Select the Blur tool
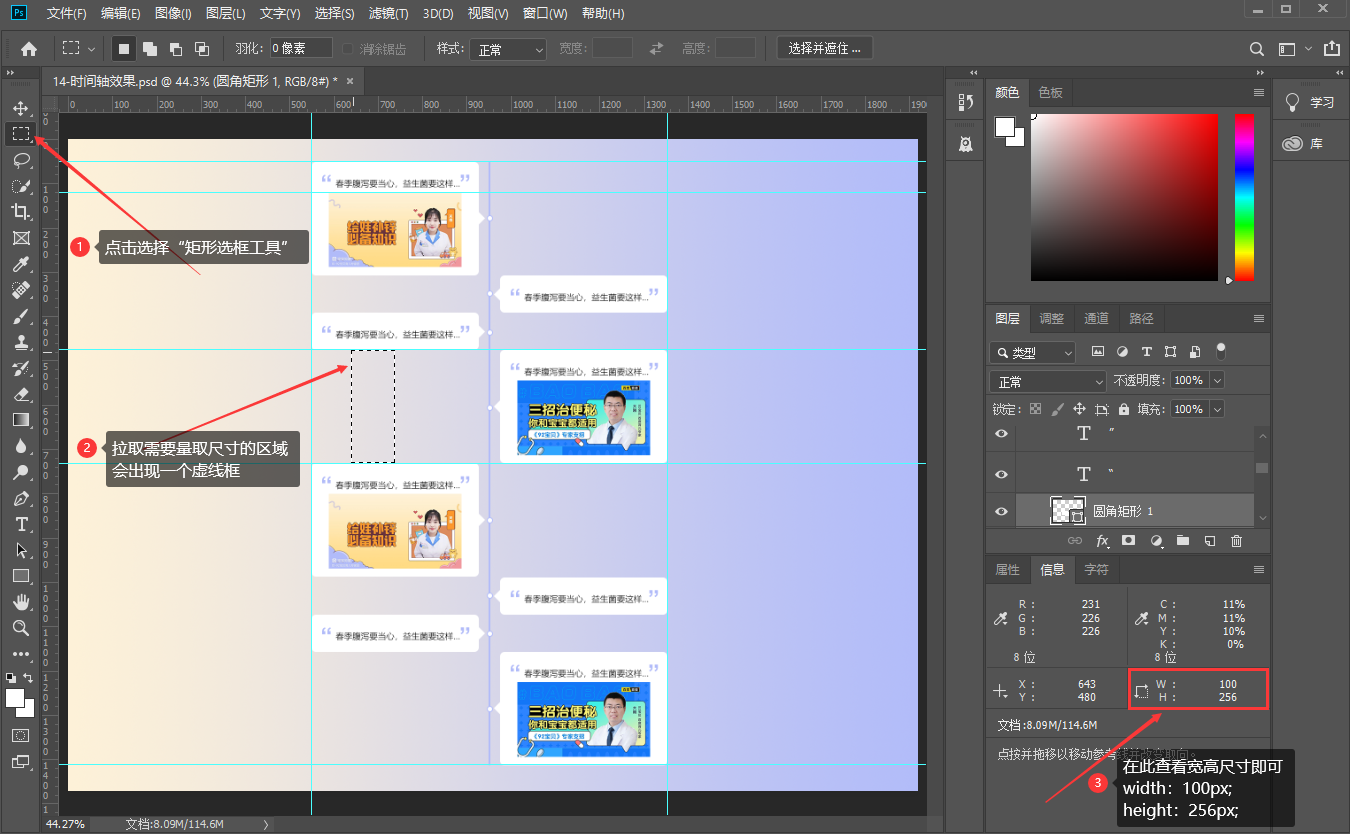This screenshot has height=834, width=1350. tap(20, 446)
